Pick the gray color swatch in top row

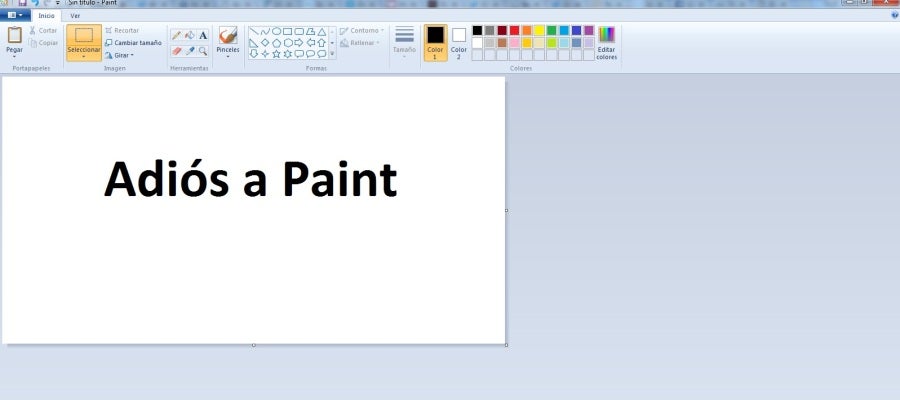490,30
